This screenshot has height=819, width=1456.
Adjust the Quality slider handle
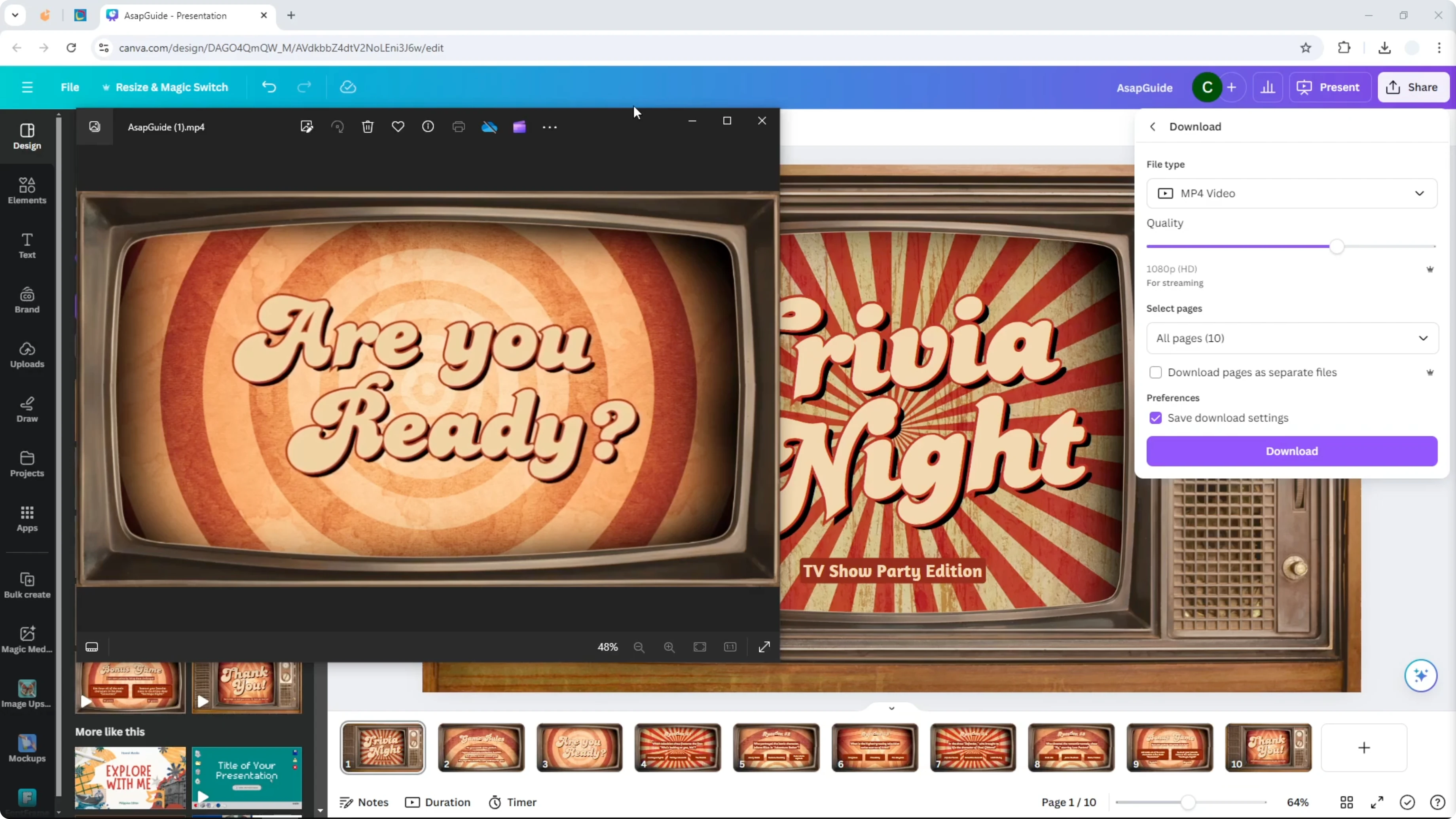[x=1337, y=246]
